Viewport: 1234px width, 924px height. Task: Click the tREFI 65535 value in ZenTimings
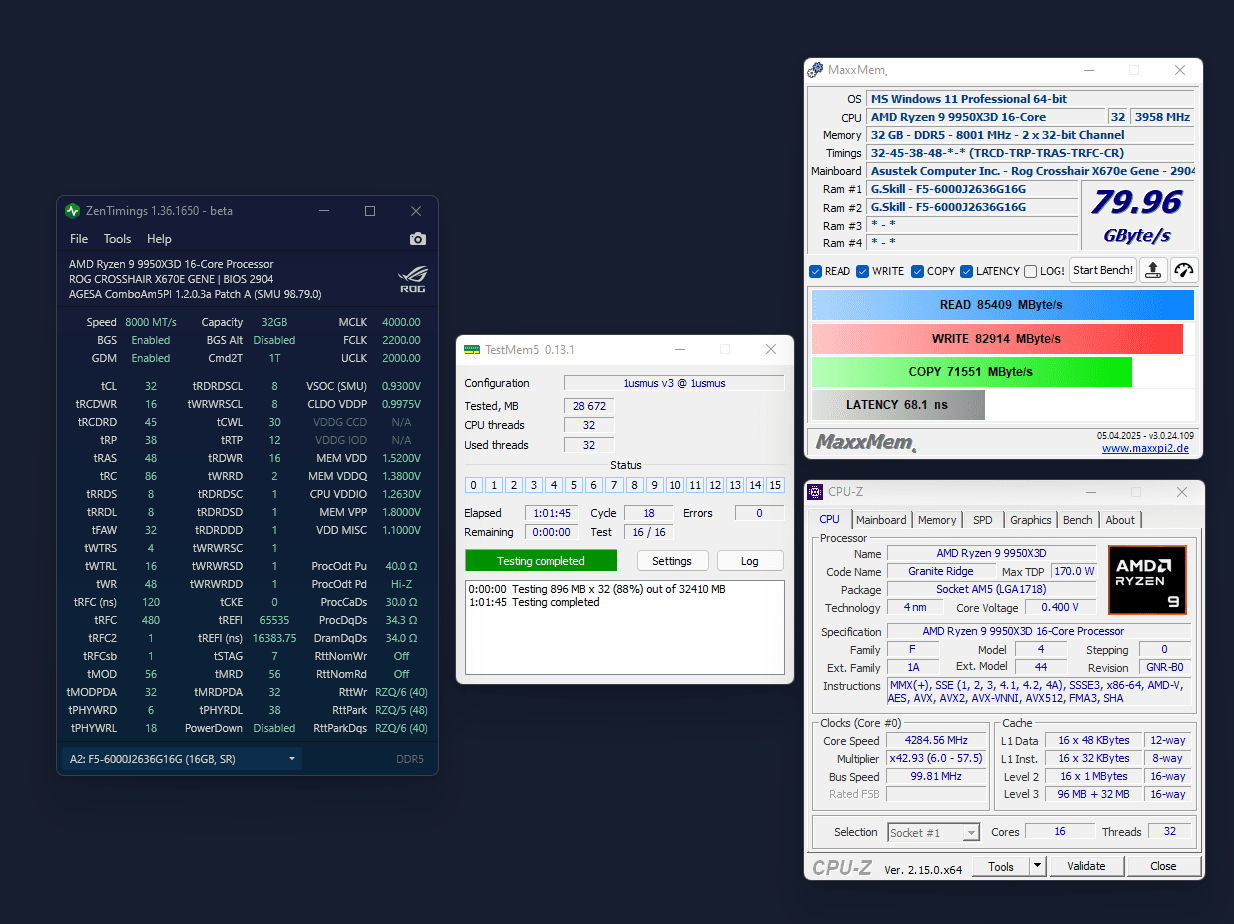tap(274, 620)
